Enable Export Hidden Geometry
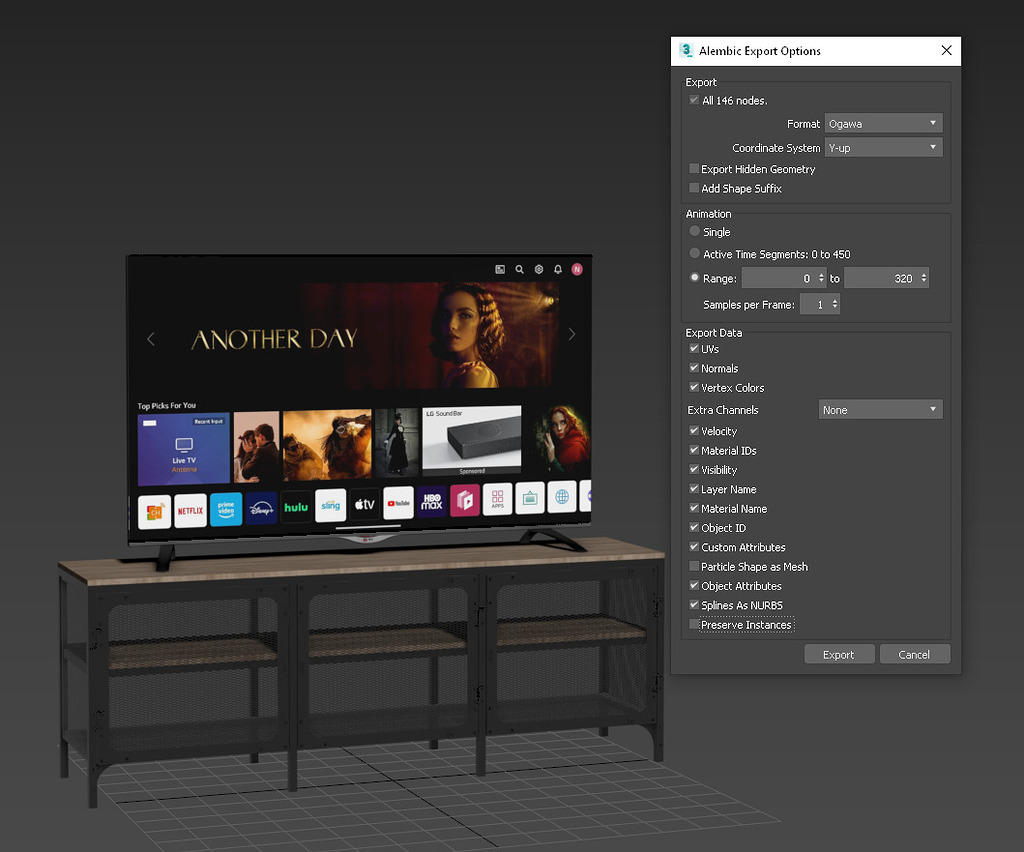 tap(694, 169)
